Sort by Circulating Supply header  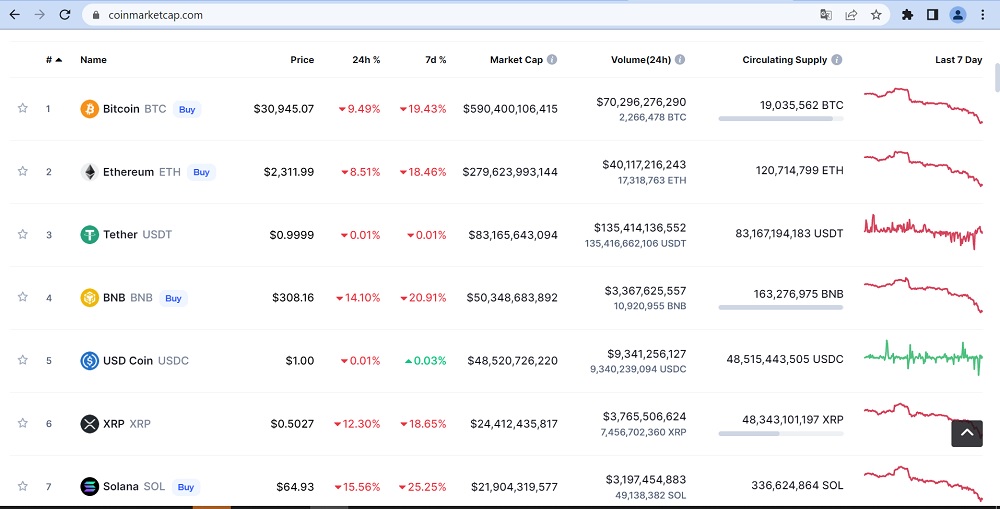[784, 60]
